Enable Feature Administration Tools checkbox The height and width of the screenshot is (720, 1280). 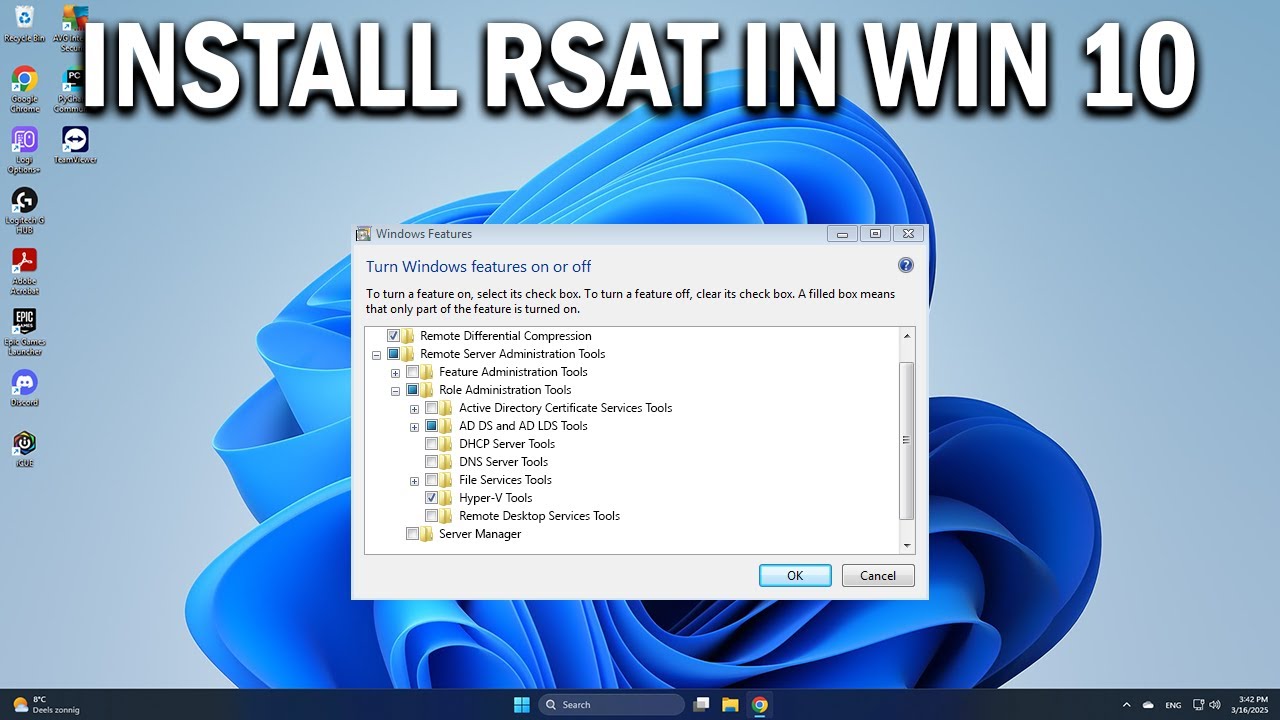click(412, 372)
